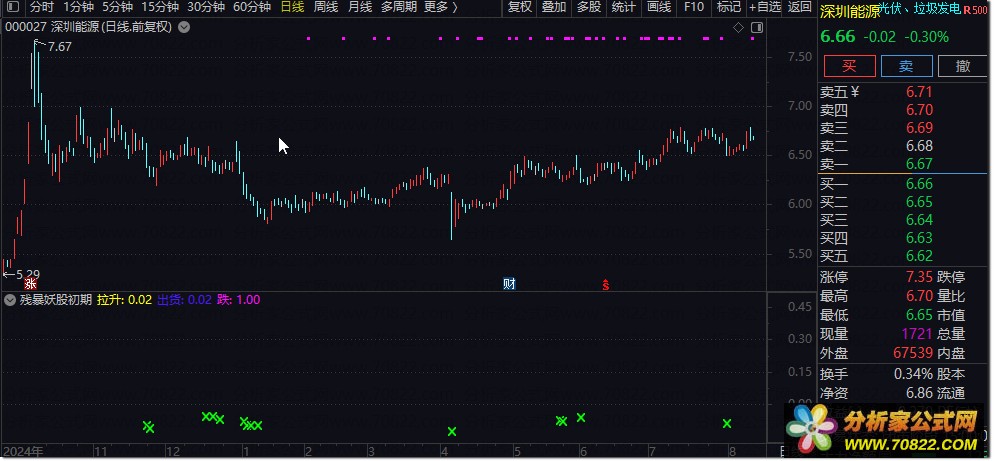Select the 5分钟 period tab
The width and height of the screenshot is (994, 461).
[x=117, y=8]
